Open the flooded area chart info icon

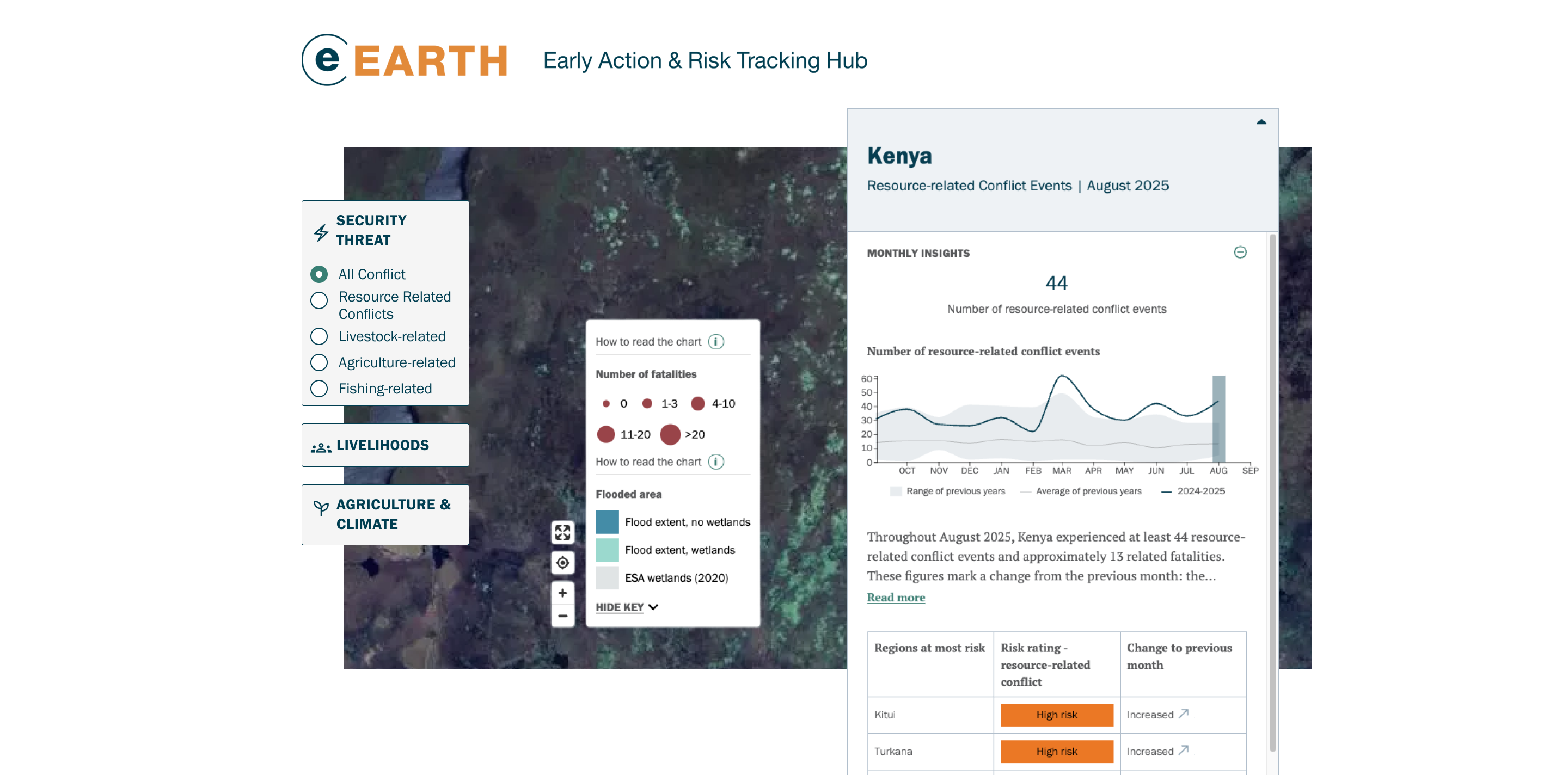click(716, 462)
